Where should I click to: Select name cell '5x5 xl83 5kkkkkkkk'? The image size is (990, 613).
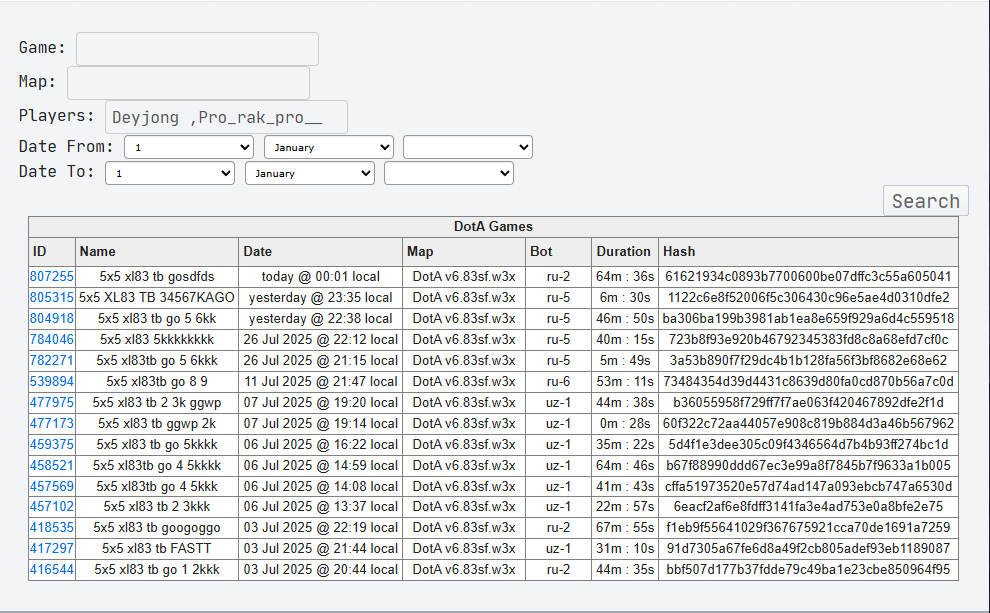coord(157,339)
